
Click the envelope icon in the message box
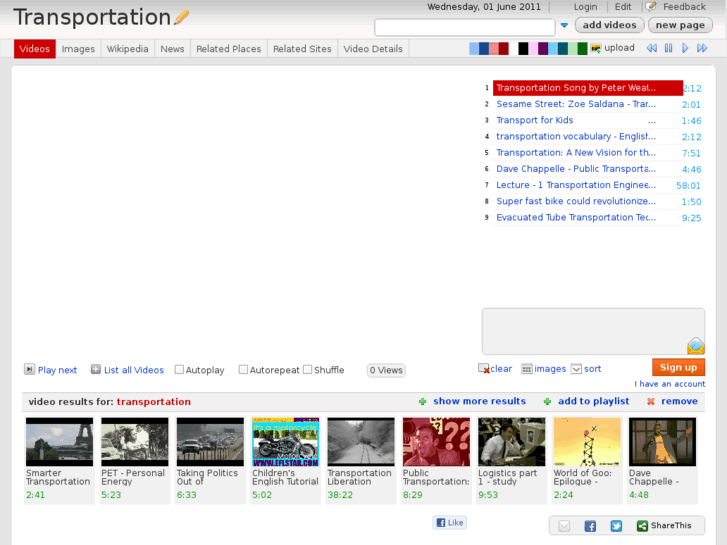click(x=695, y=346)
